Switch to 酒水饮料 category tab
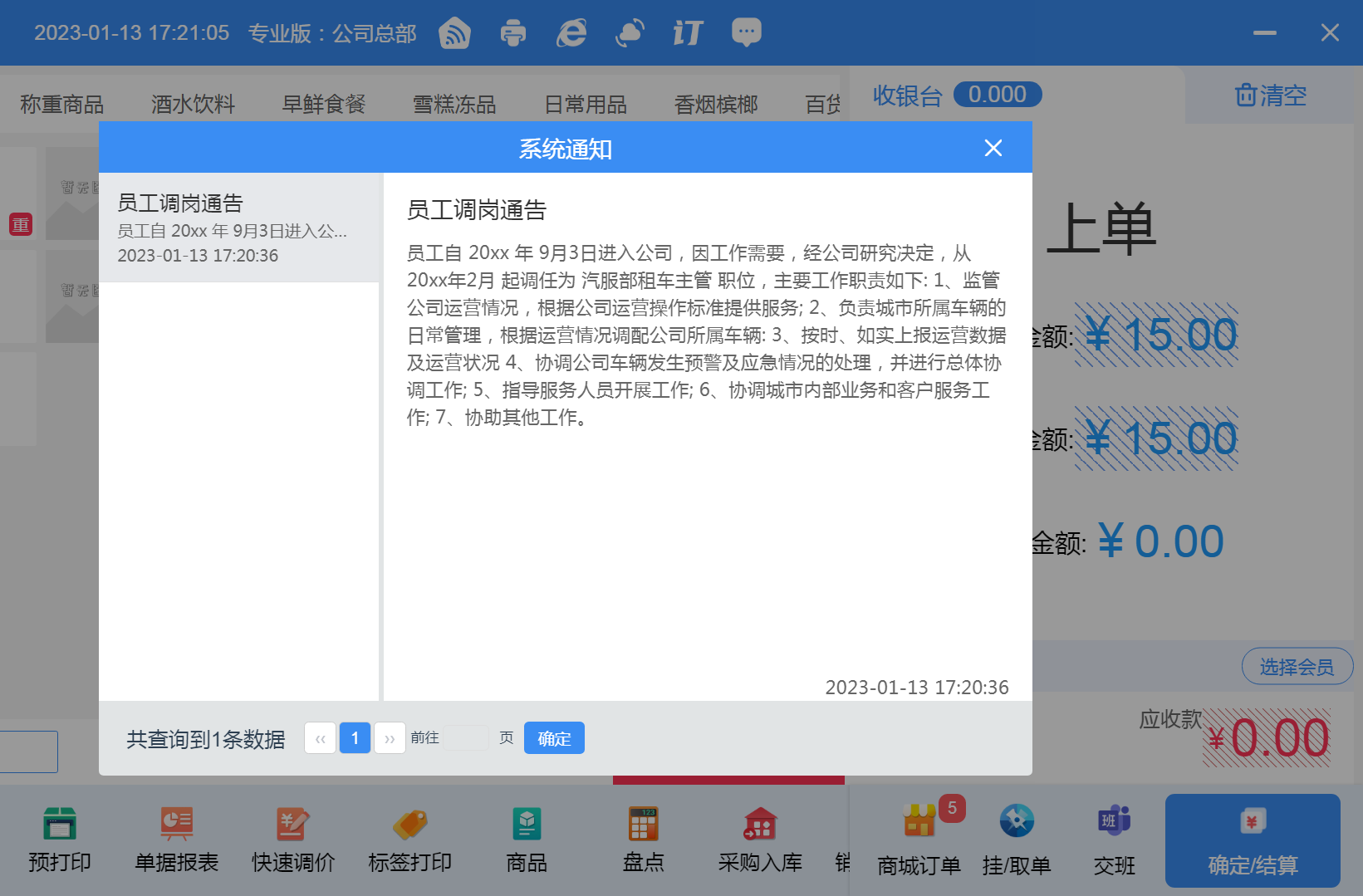Viewport: 1363px width, 896px height. tap(193, 105)
